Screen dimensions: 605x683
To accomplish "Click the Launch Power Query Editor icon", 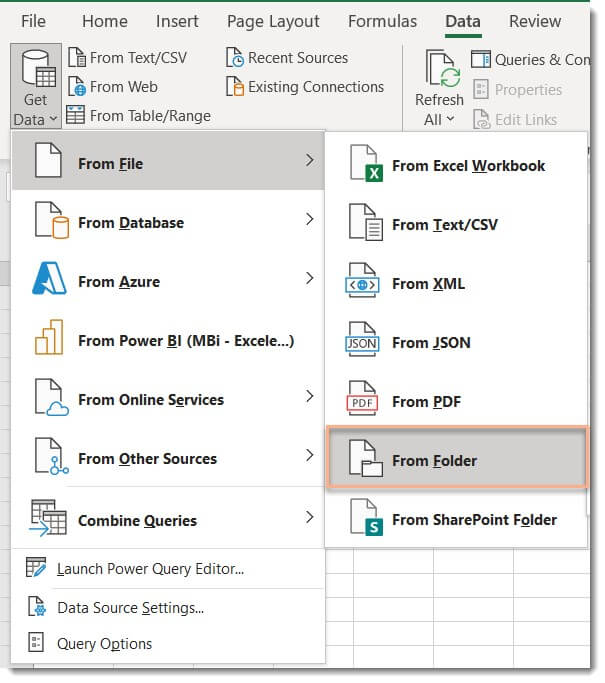I will point(36,568).
